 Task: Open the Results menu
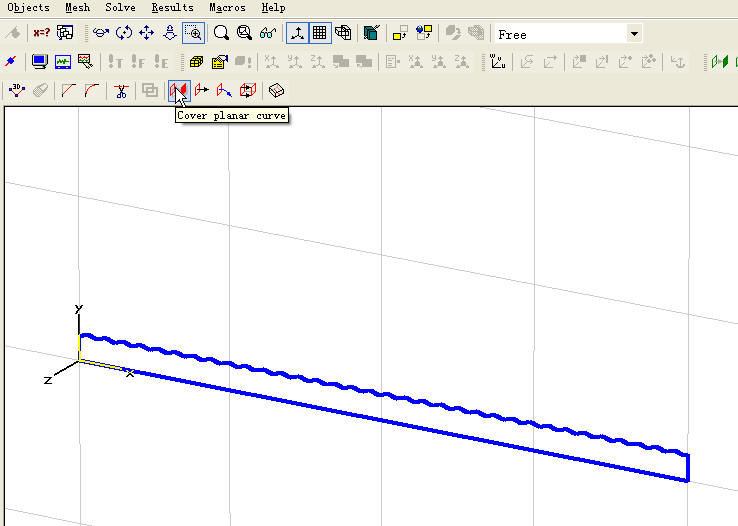172,7
